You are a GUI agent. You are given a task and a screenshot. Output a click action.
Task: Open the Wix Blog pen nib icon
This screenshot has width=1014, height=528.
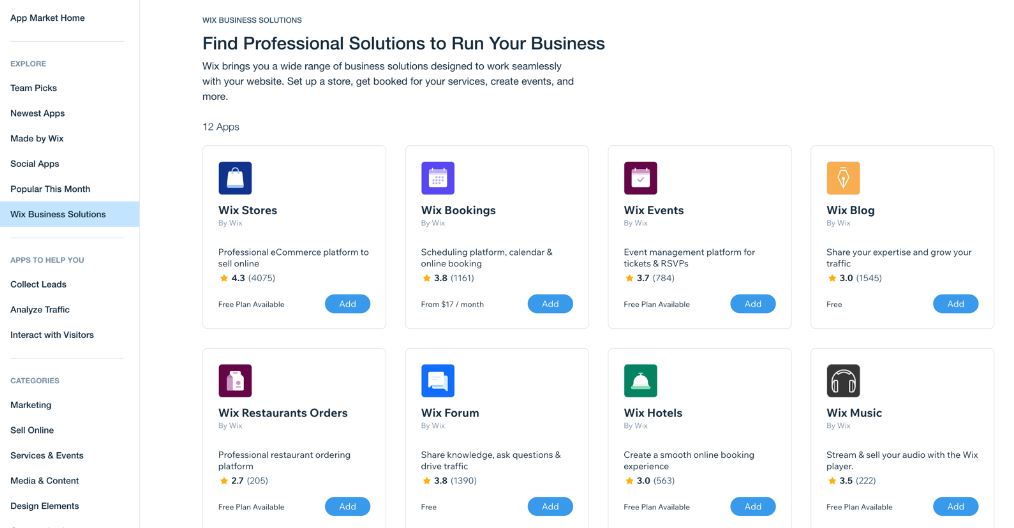click(843, 178)
